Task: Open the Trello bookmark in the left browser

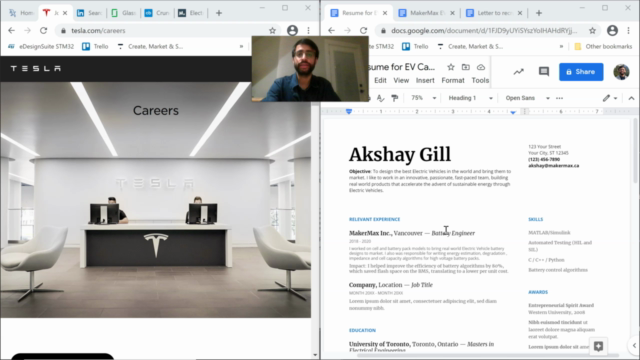Action: tap(96, 47)
